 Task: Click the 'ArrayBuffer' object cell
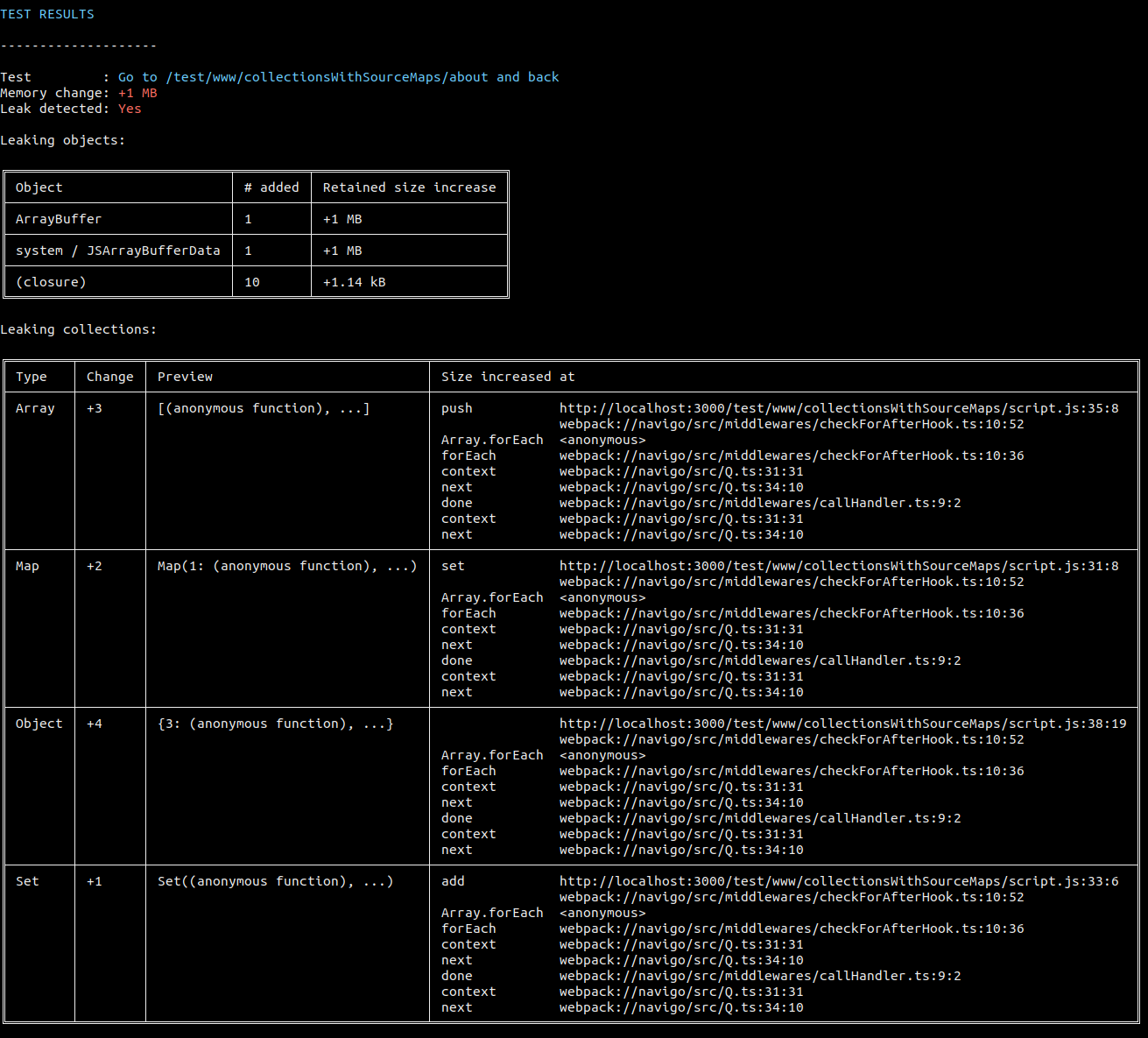pos(59,219)
